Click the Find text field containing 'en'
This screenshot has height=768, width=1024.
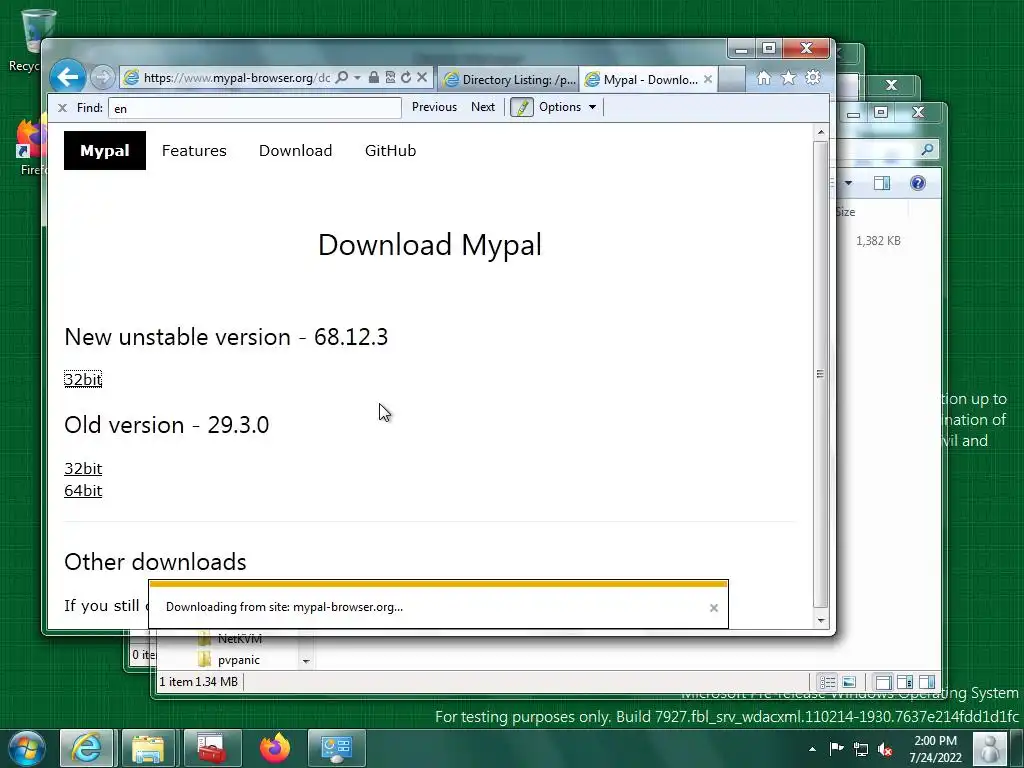[x=255, y=108]
